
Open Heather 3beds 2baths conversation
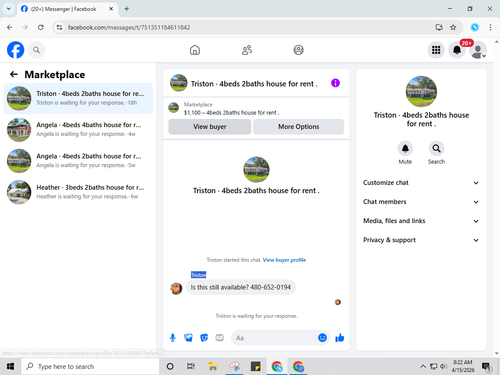78,192
